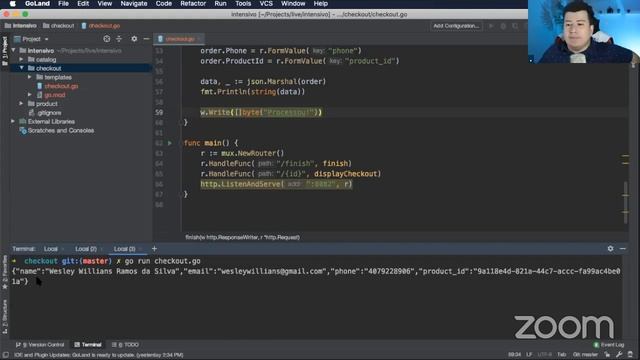640x360 pixels.
Task: Switch to Local terminal tab
Action: (51, 249)
